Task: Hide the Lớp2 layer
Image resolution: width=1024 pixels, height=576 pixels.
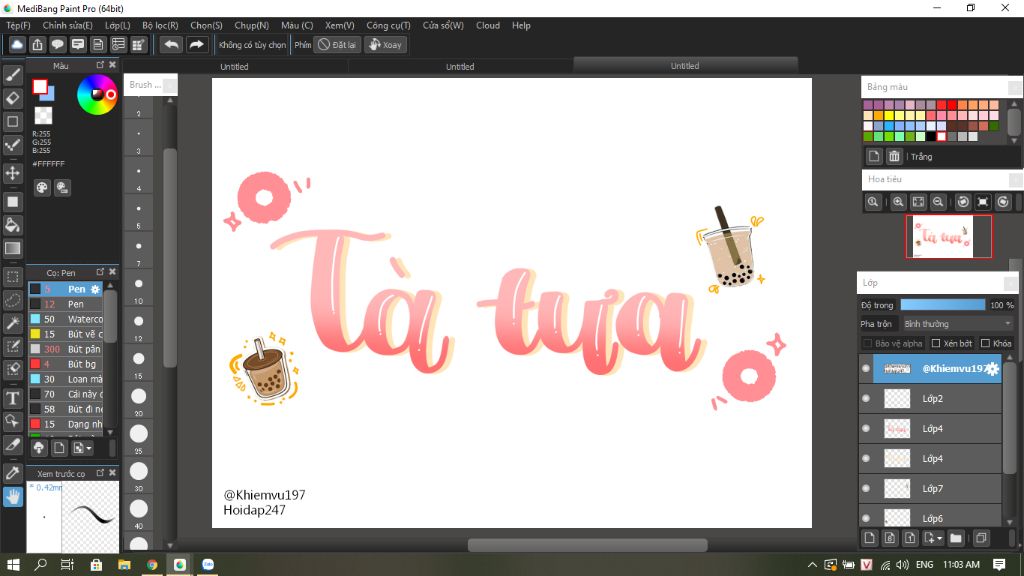Action: [866, 398]
